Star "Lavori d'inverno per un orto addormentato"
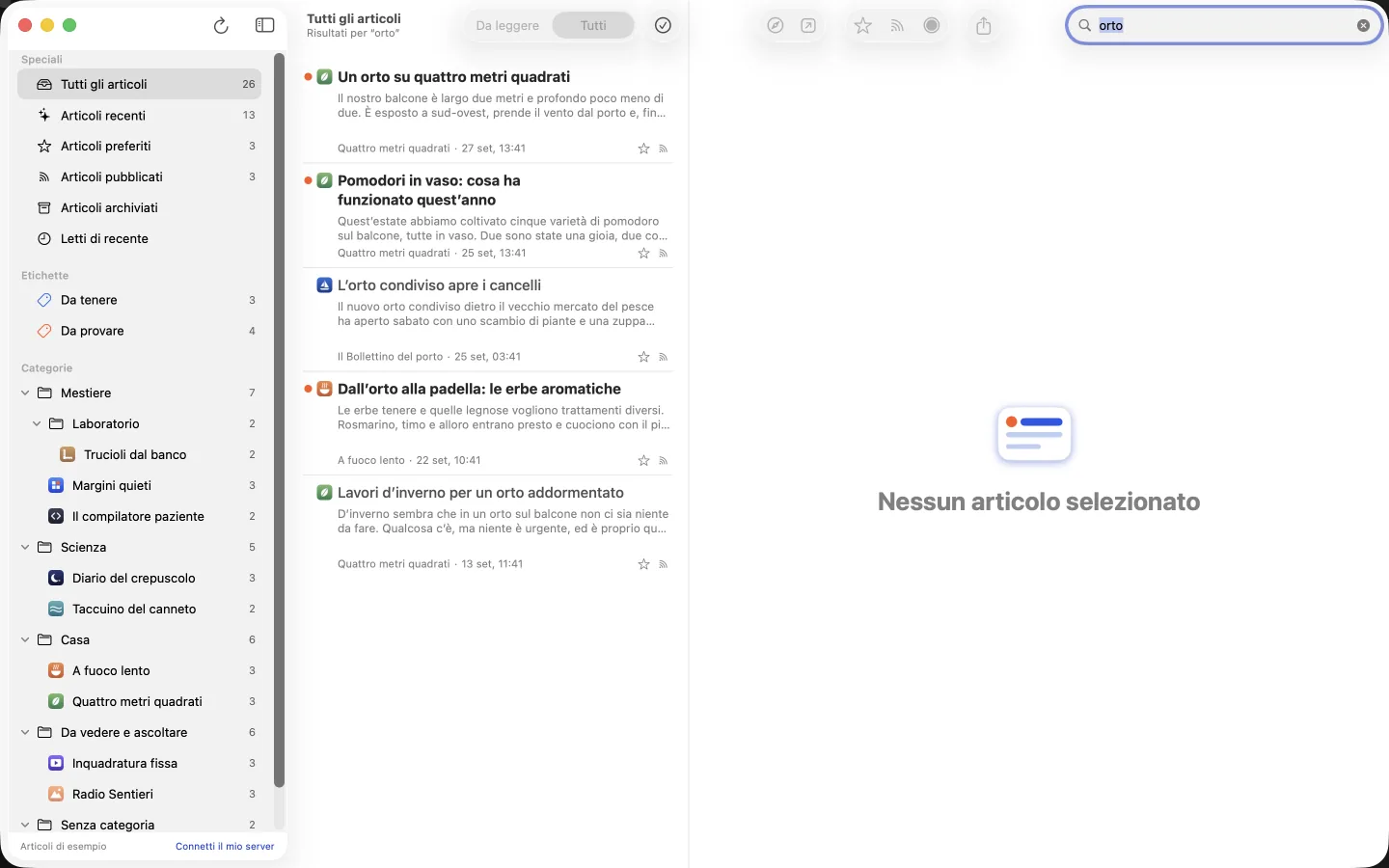Viewport: 1389px width, 868px height. pos(643,564)
